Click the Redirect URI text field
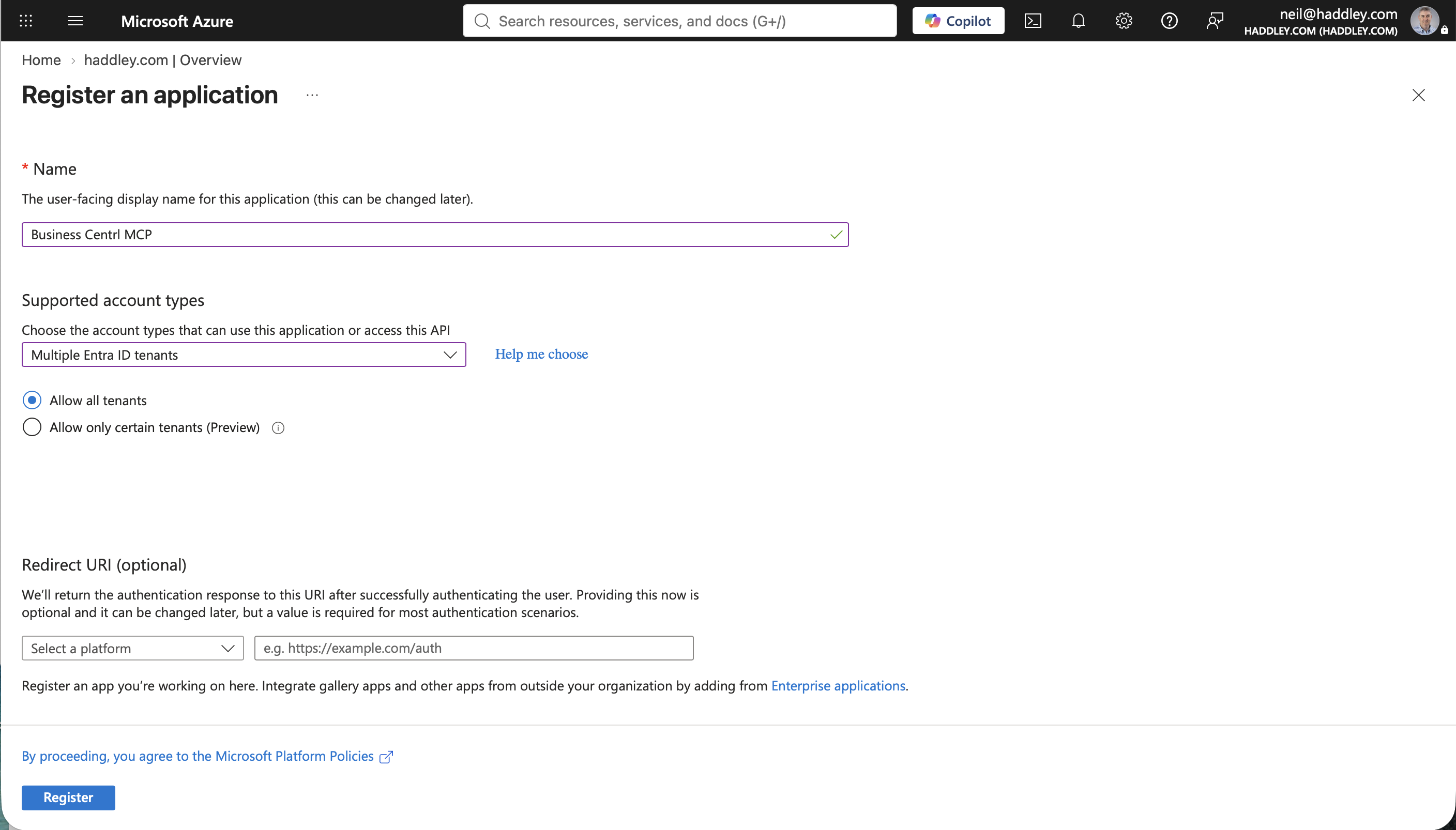Screen dimensions: 1456x830 tap(474, 648)
